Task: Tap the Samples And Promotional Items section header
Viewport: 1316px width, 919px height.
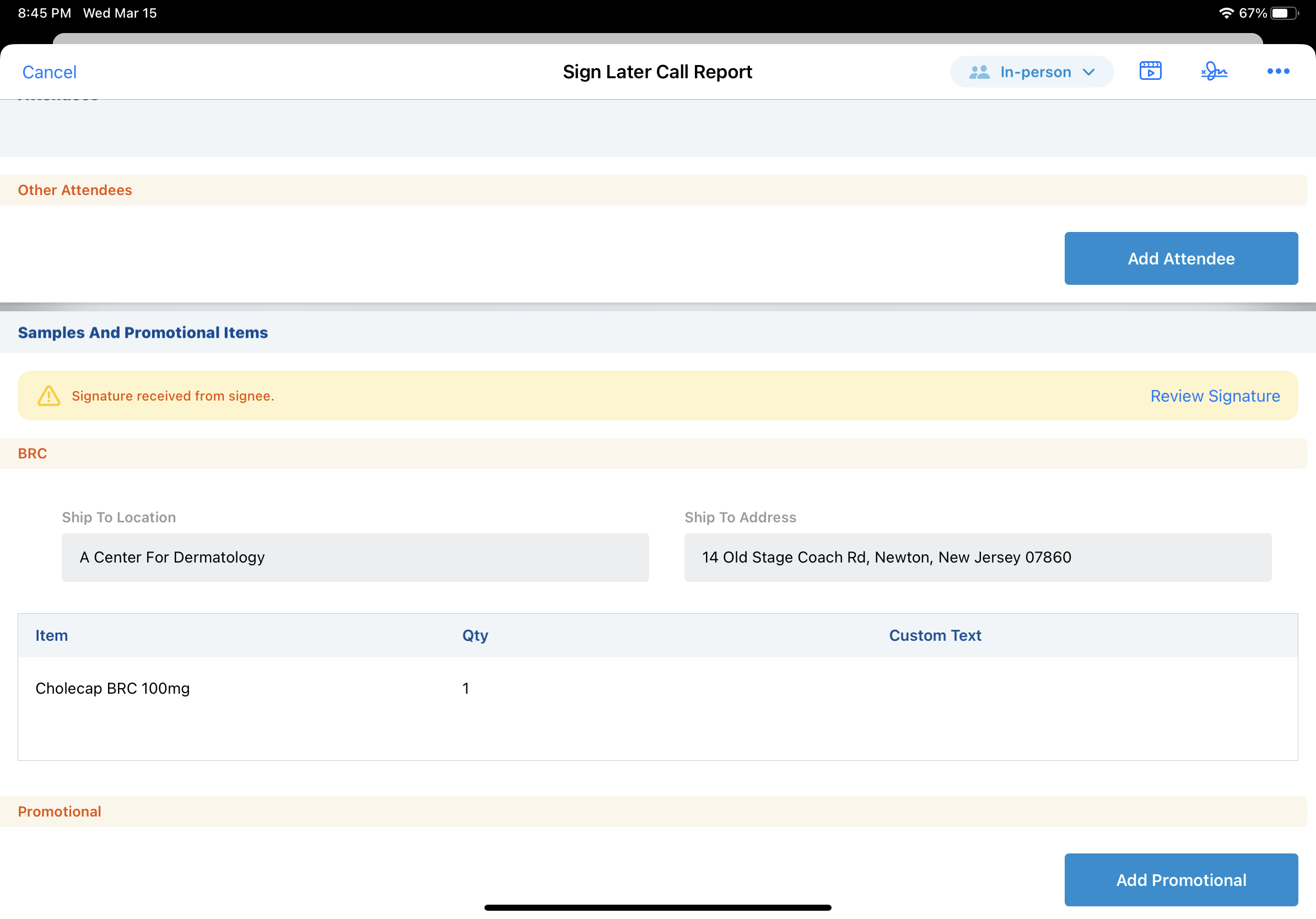Action: pos(143,332)
